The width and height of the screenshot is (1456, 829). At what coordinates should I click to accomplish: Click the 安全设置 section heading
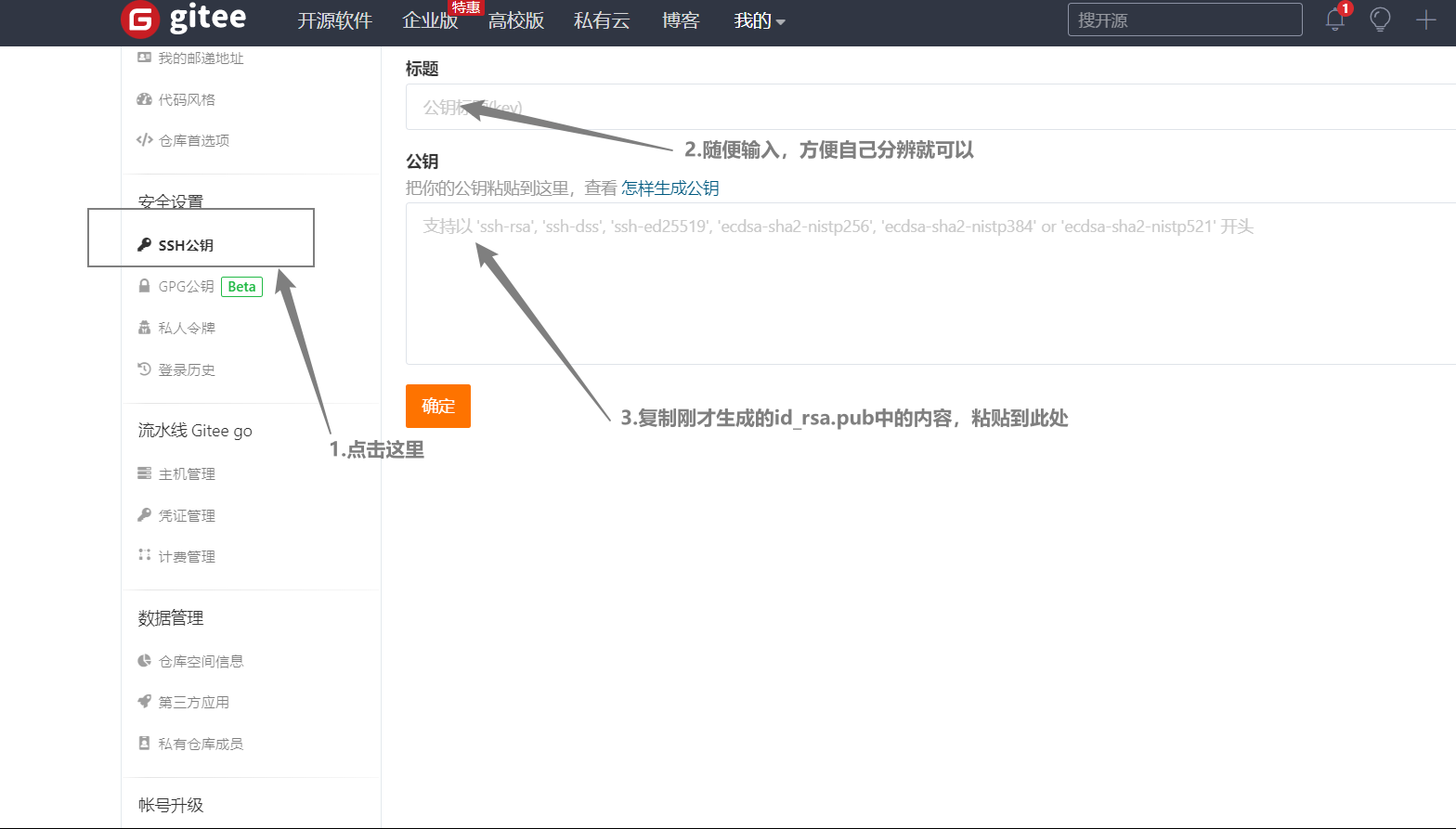click(x=171, y=201)
